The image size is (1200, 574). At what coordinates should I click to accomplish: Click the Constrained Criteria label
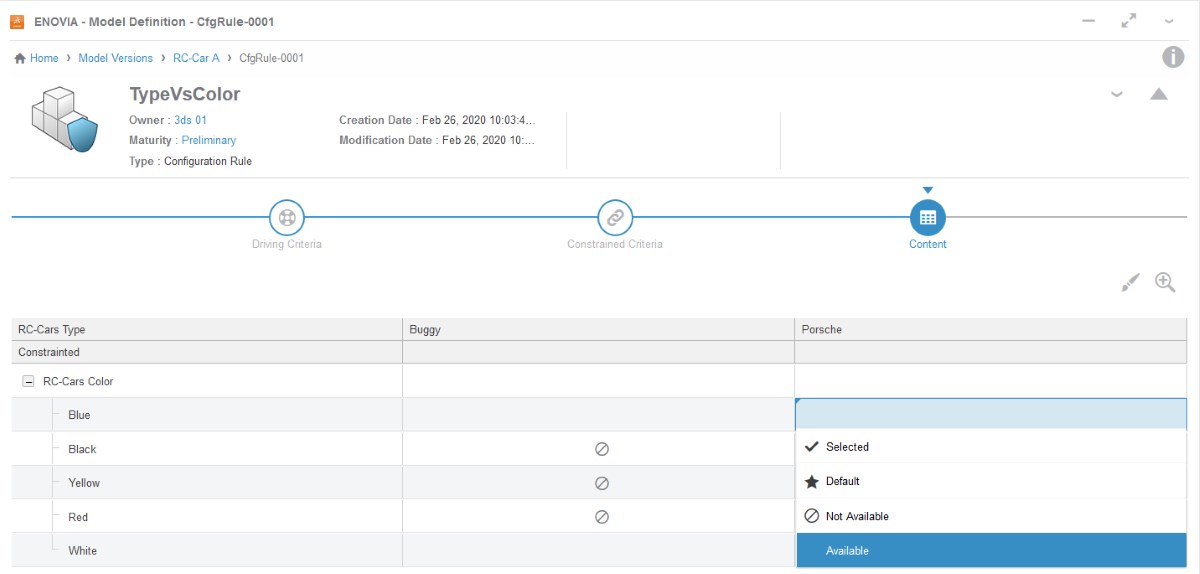(x=615, y=244)
